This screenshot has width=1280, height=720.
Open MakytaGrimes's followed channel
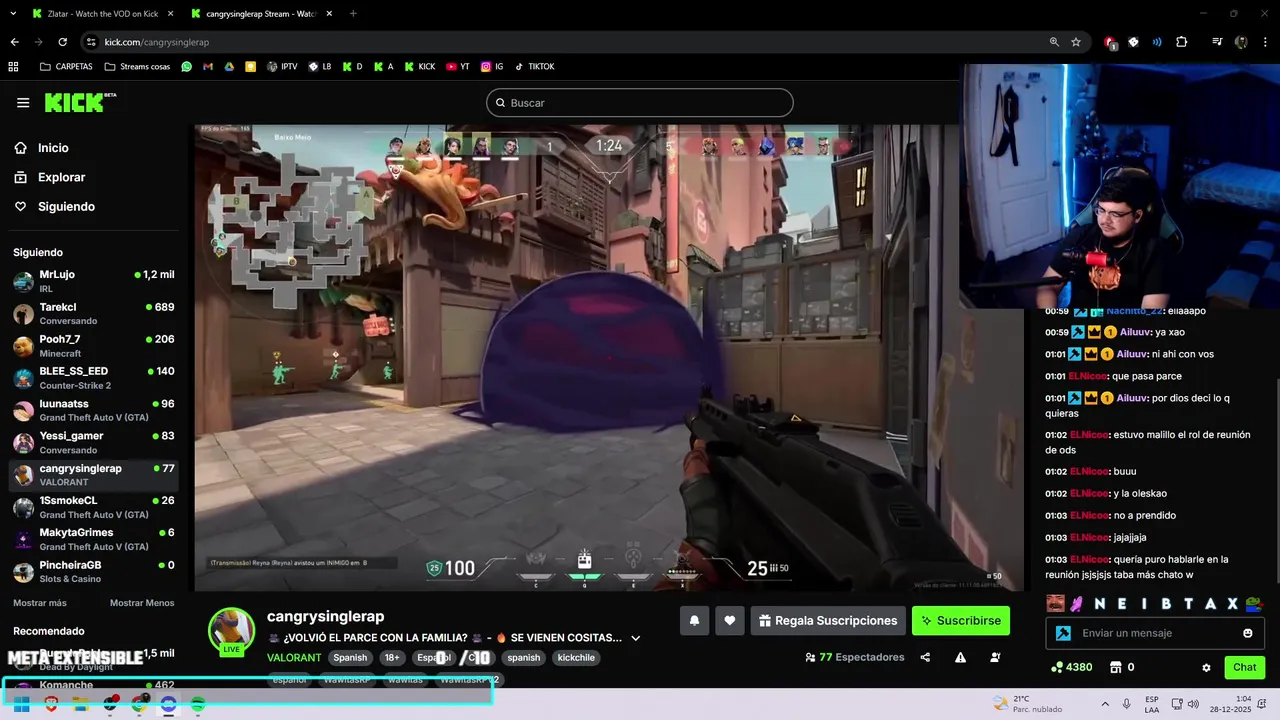[x=94, y=539]
